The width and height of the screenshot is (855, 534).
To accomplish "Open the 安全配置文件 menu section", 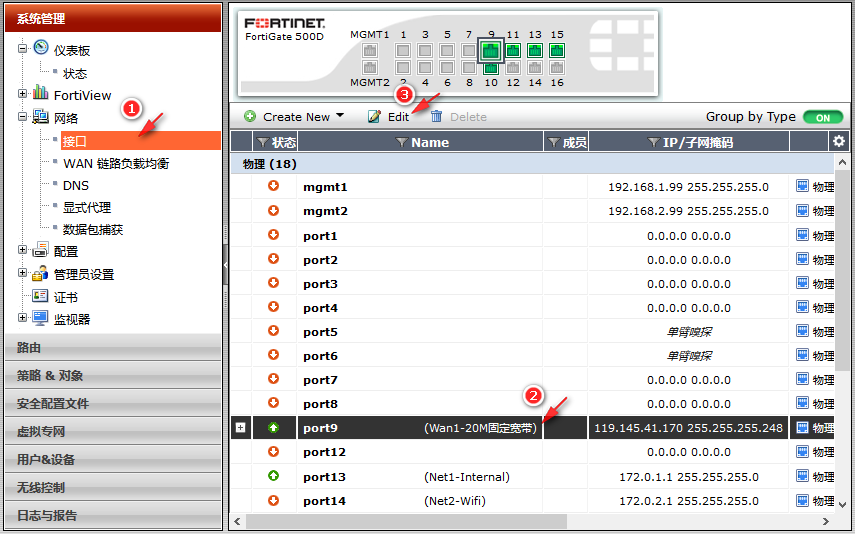I will coord(113,403).
